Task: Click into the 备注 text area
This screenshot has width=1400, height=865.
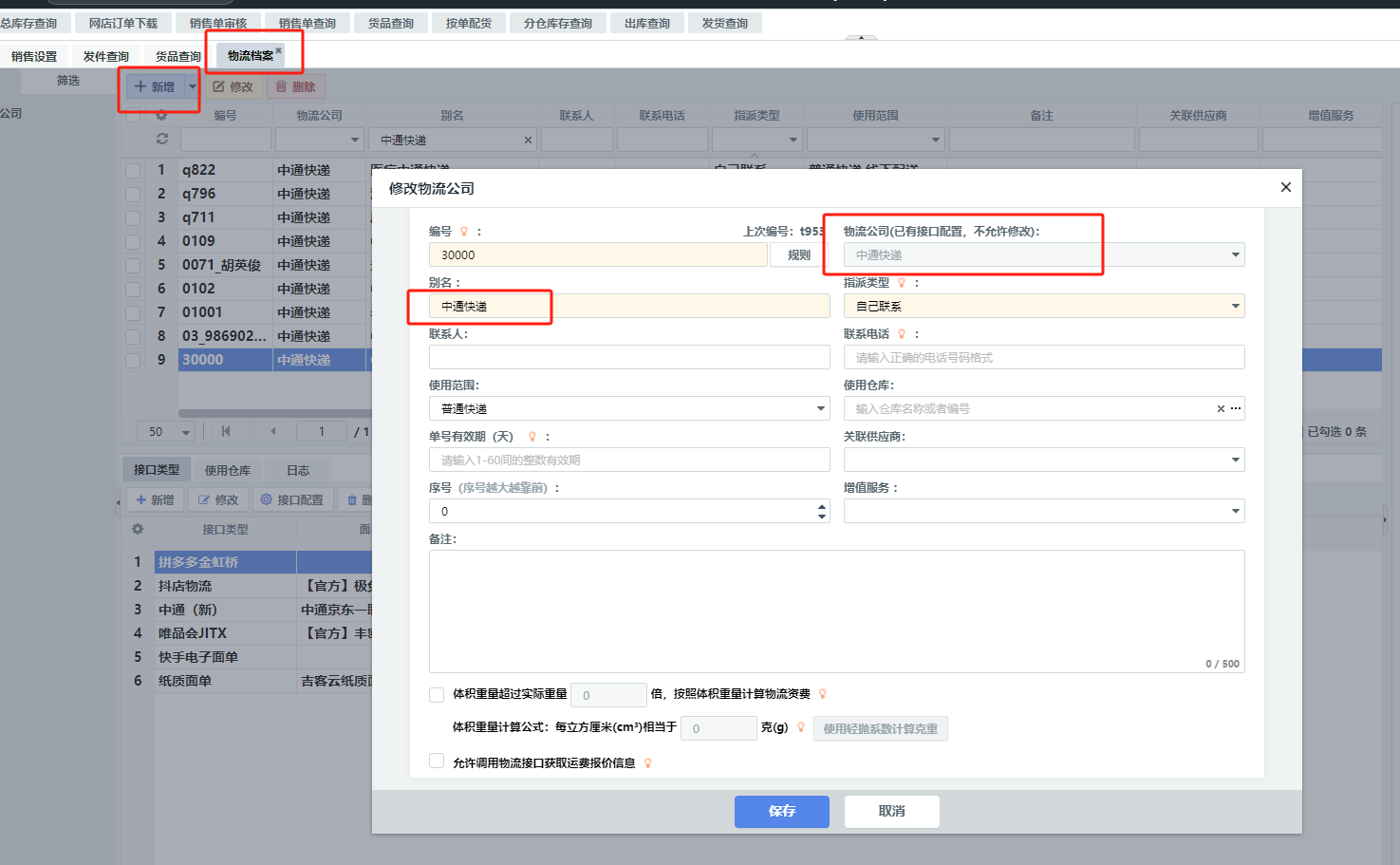Action: coord(835,608)
